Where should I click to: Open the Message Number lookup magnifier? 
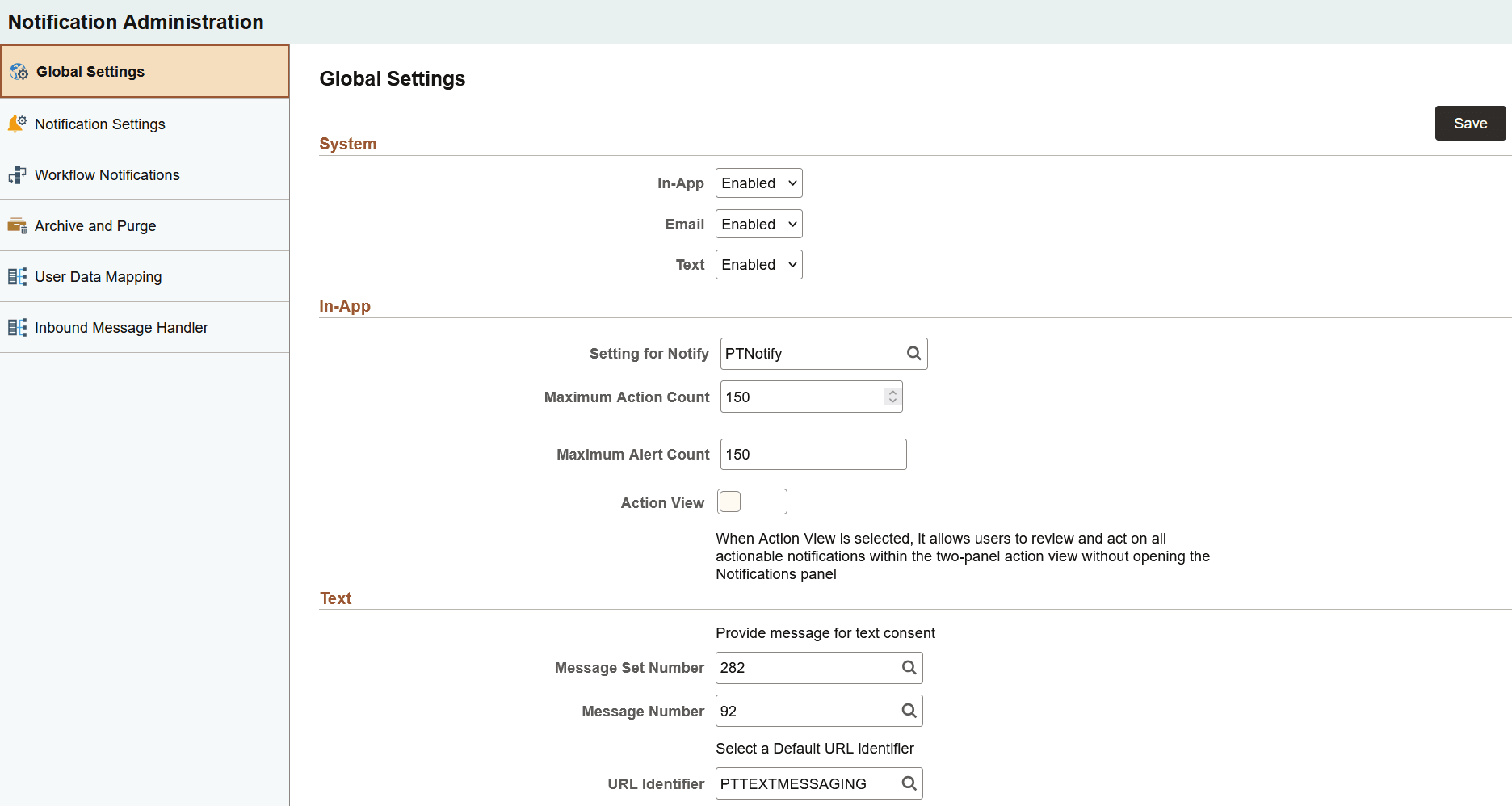909,711
